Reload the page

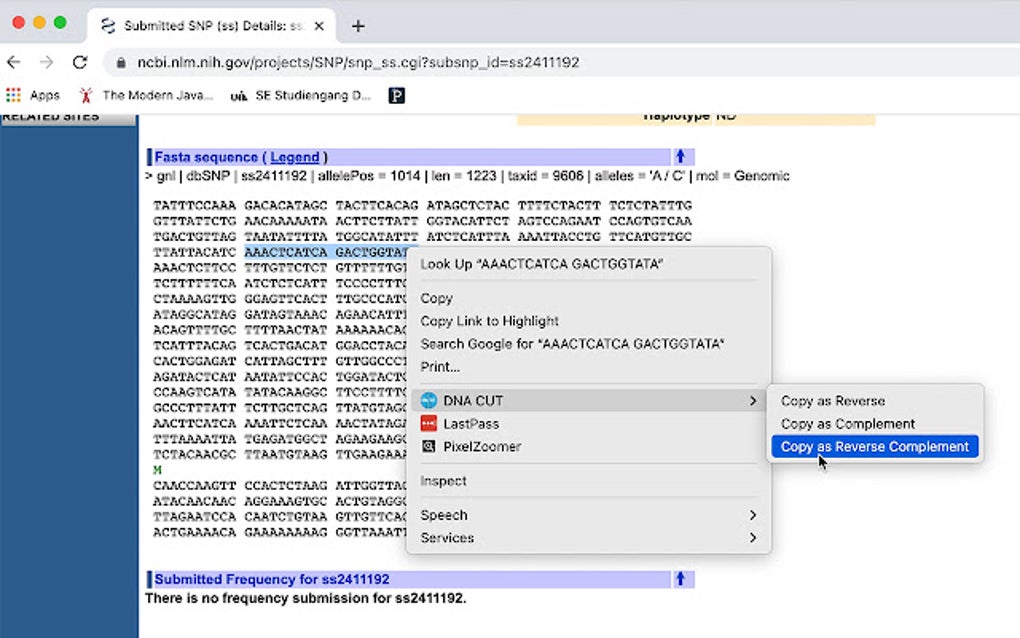pyautogui.click(x=80, y=62)
